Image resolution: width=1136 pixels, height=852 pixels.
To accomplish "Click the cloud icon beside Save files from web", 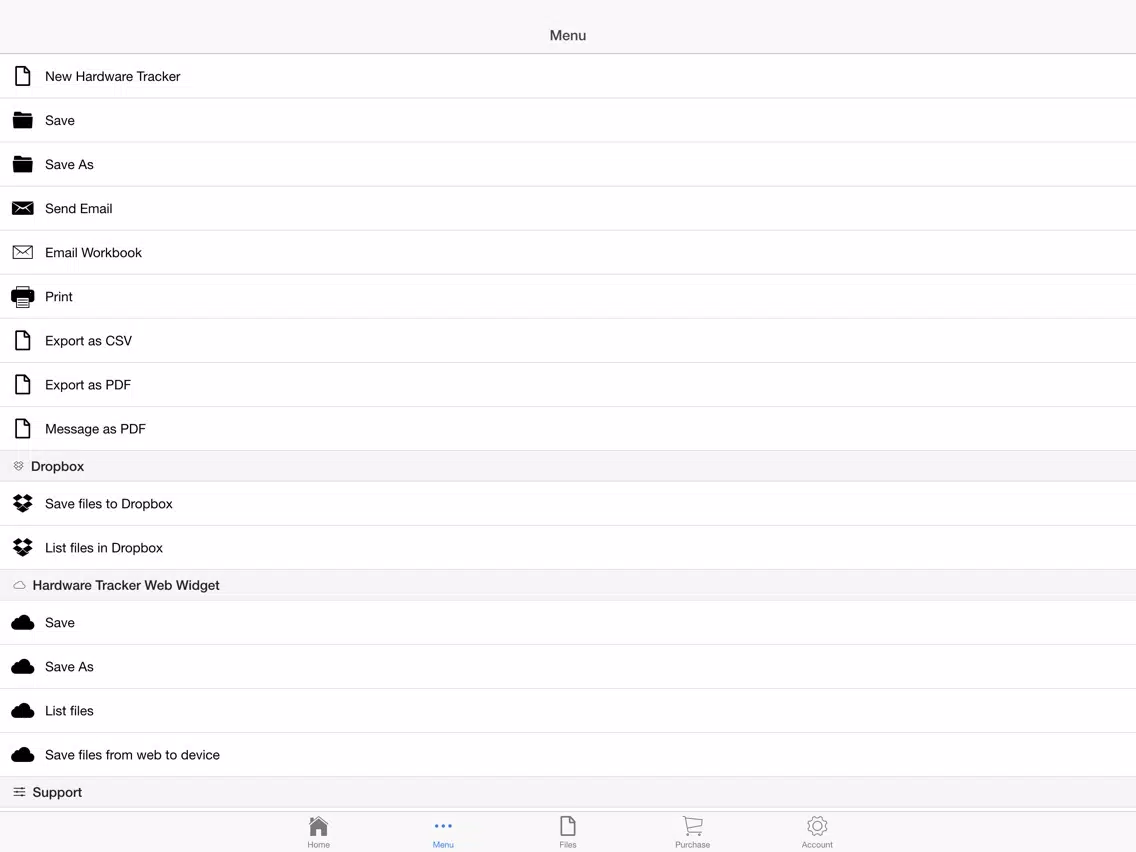I will (x=22, y=755).
